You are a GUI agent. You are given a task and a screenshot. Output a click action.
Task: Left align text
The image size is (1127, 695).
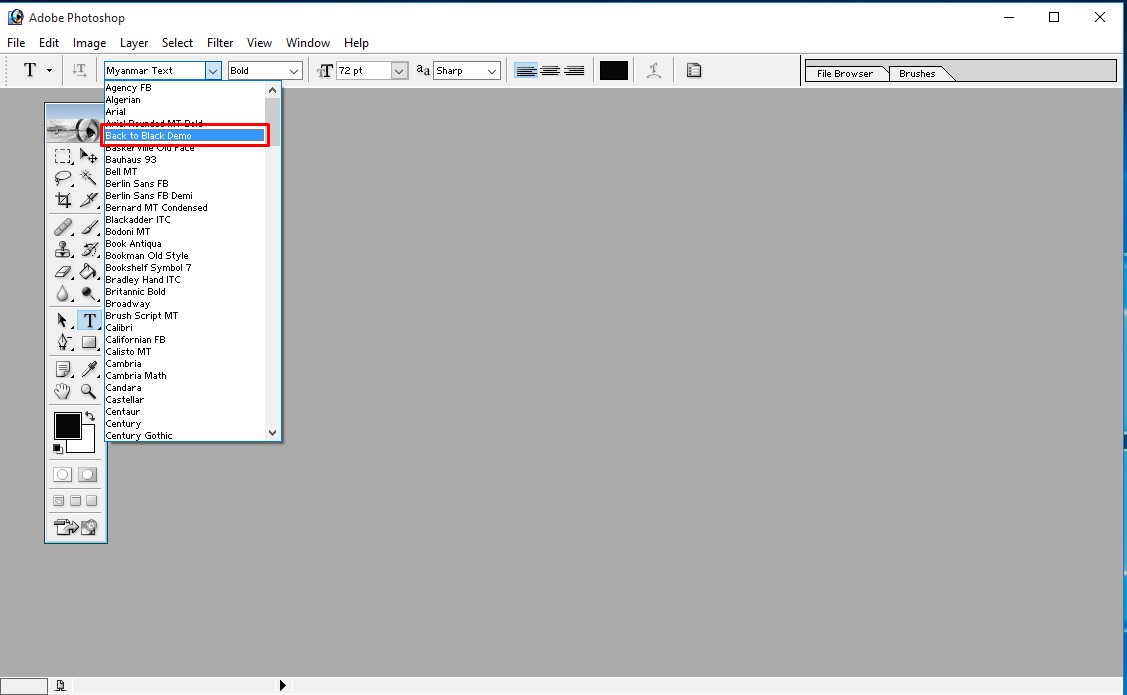tap(526, 70)
